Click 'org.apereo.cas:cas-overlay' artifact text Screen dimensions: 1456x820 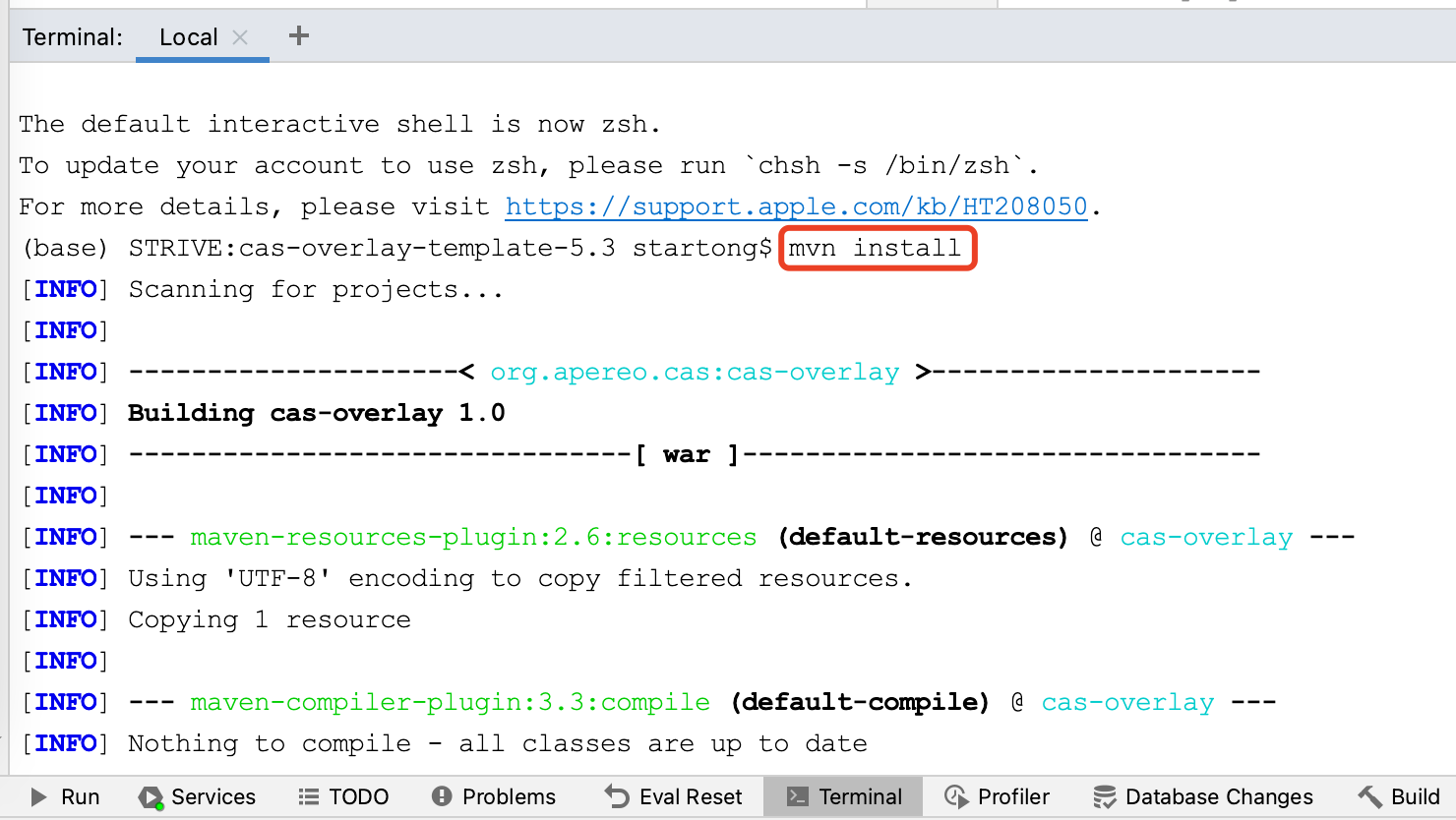tap(695, 372)
